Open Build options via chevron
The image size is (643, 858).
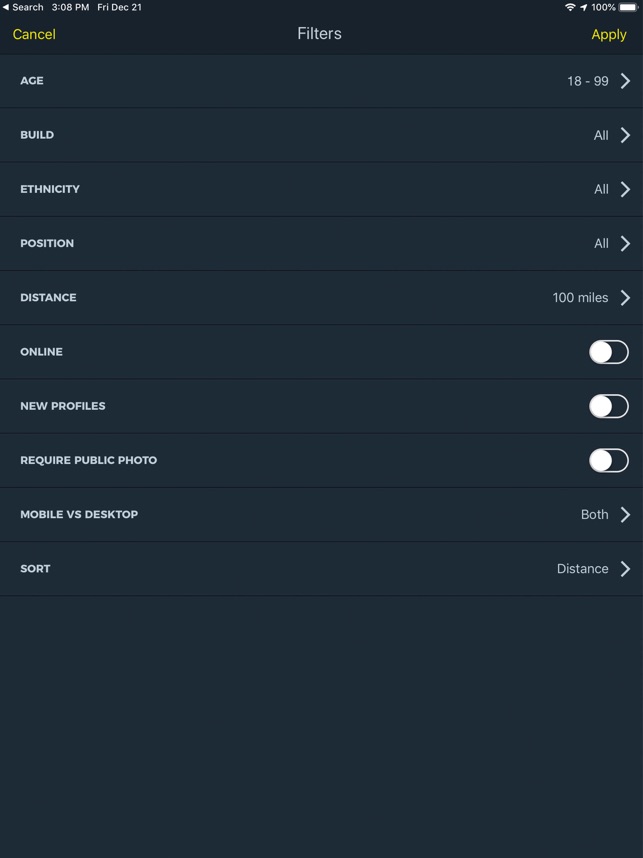(625, 135)
